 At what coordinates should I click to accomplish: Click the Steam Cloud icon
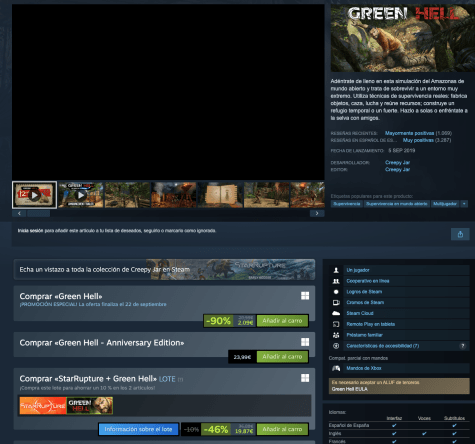(x=336, y=313)
